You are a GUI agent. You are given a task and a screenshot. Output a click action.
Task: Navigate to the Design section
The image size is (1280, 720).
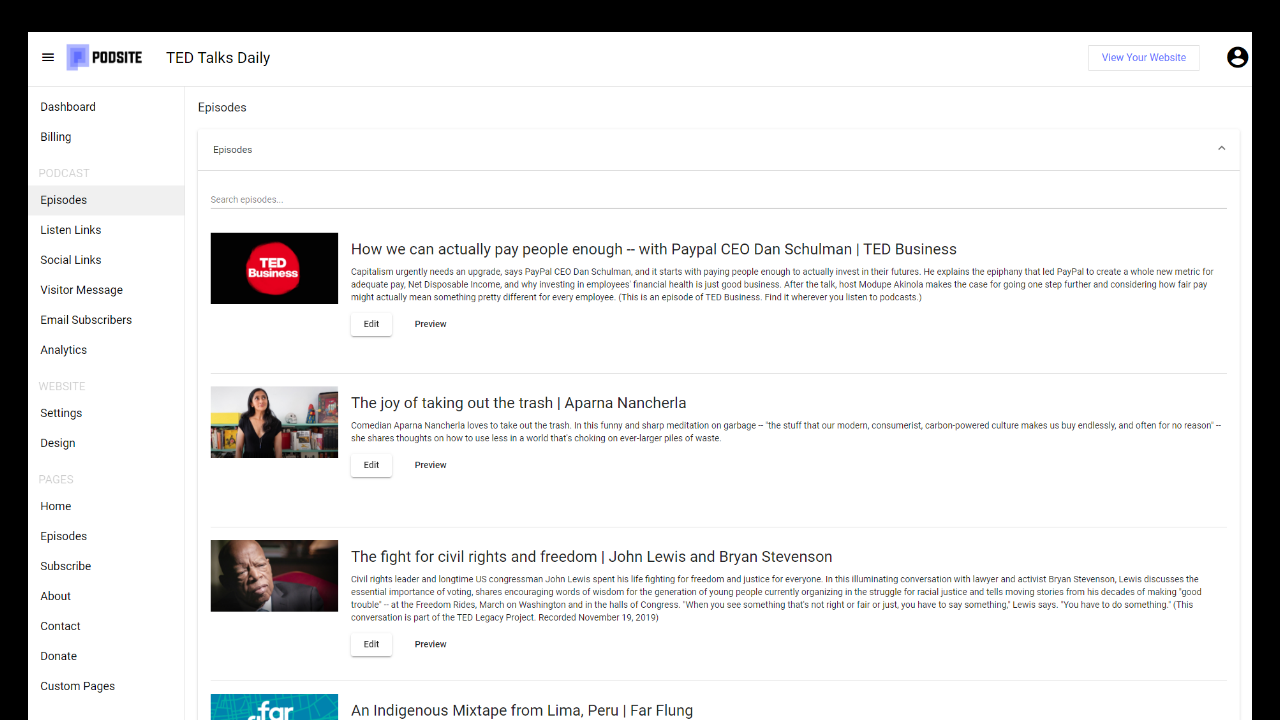click(x=58, y=443)
